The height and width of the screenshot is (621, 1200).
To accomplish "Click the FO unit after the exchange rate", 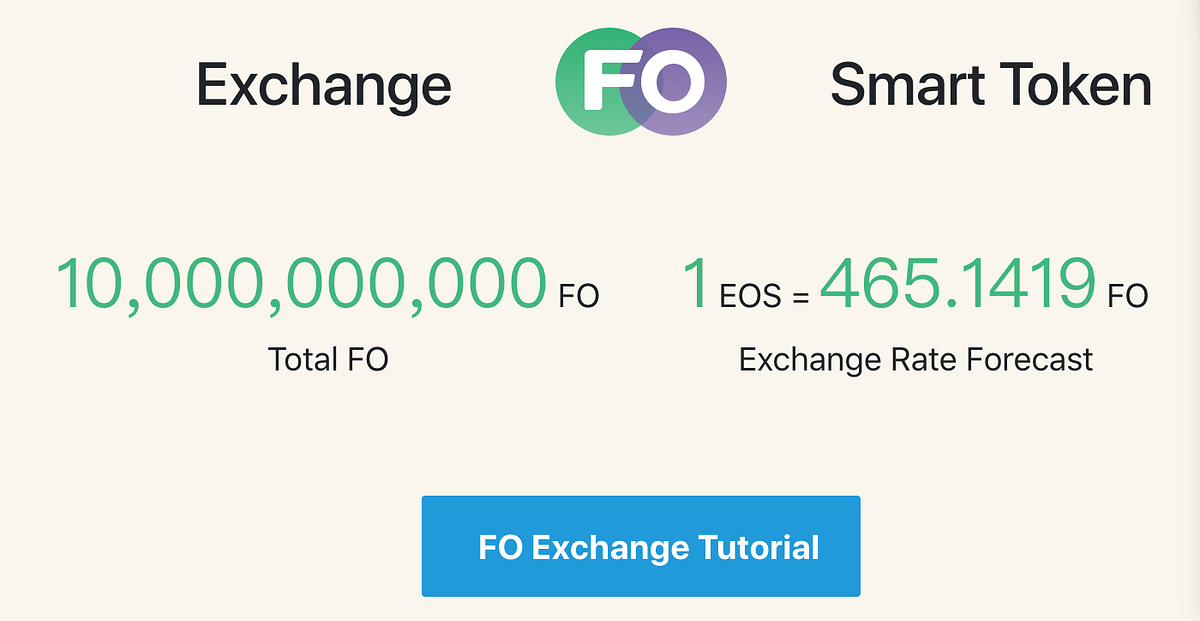I will (1129, 296).
